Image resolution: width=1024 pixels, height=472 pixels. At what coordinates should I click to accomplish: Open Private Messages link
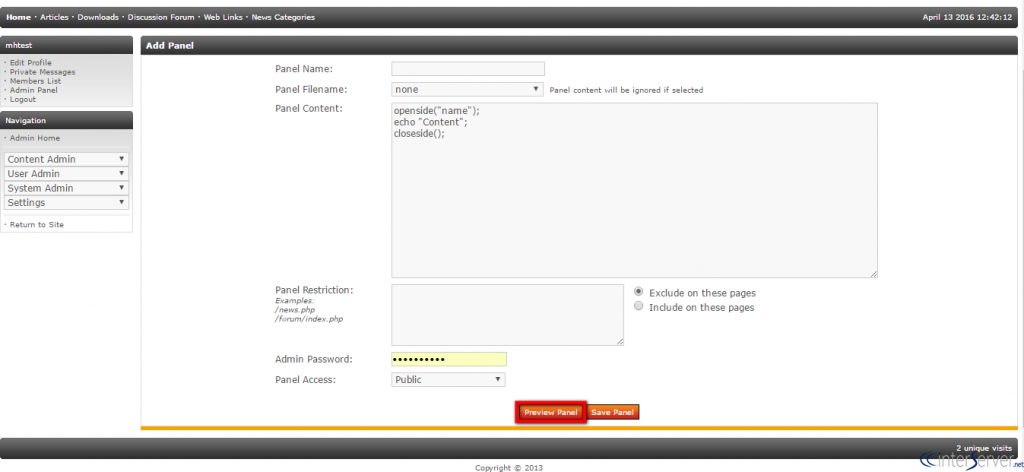(42, 72)
